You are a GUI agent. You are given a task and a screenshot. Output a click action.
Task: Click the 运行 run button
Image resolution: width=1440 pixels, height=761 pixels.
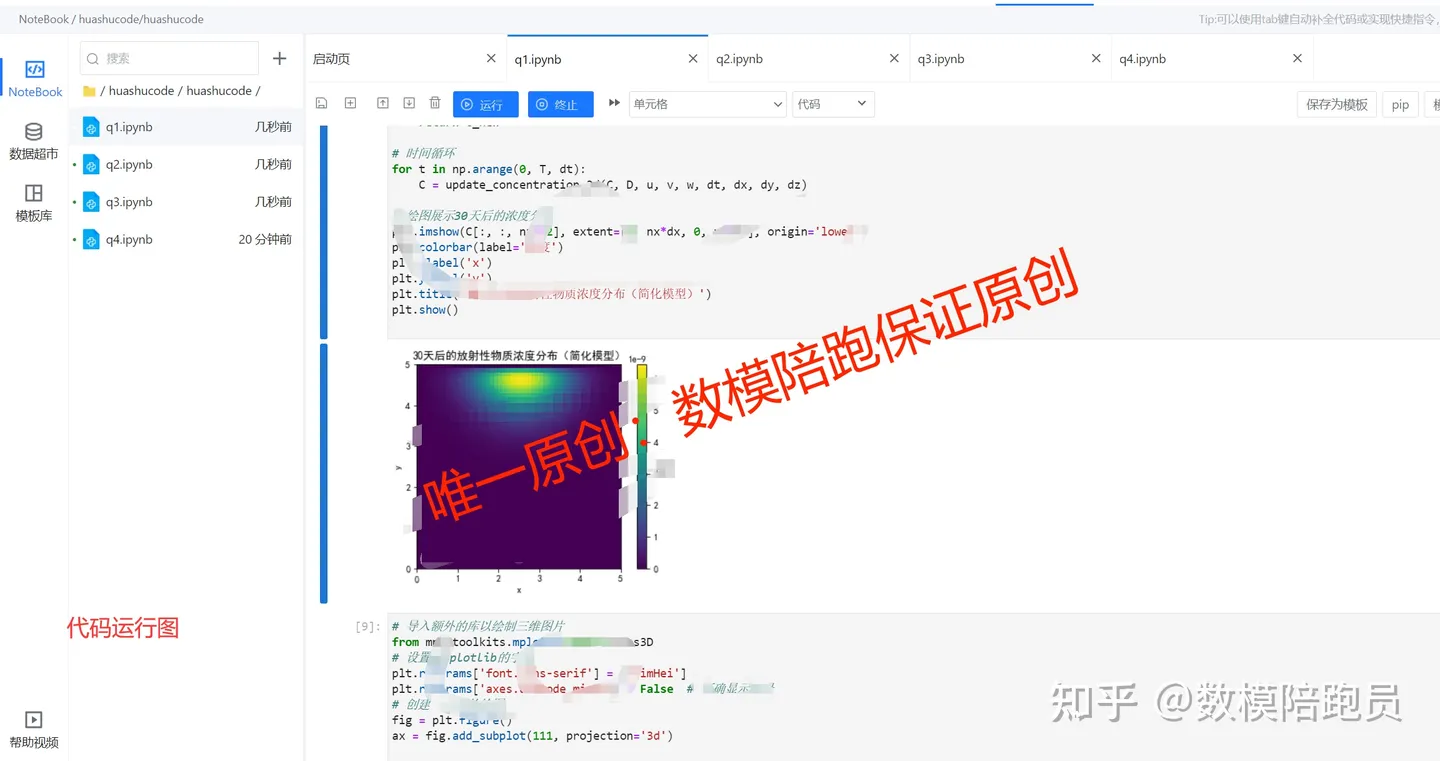(486, 104)
